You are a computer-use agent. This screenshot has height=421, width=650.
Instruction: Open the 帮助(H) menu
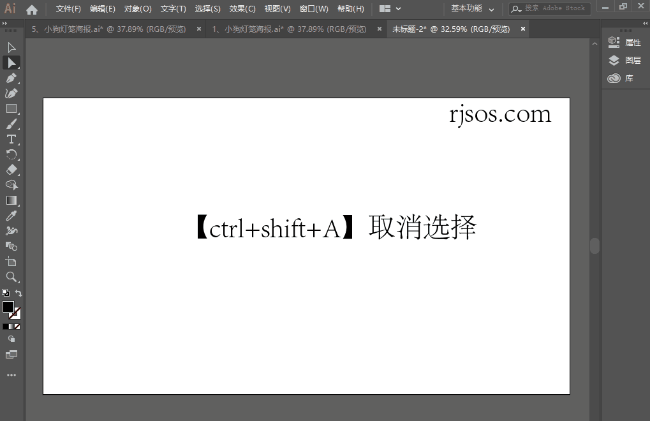(351, 9)
